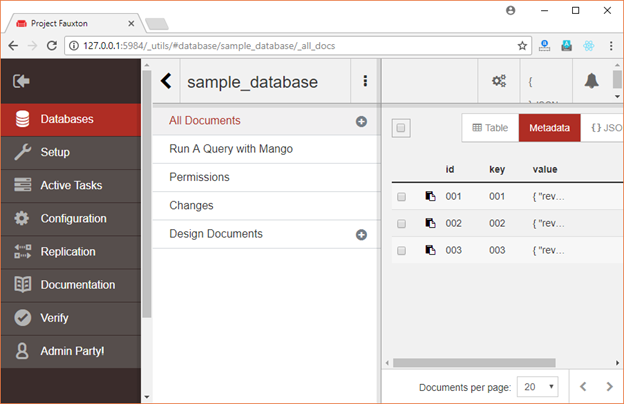Viewport: 624px width, 404px height.
Task: Click the Verify checkmark icon
Action: (22, 318)
